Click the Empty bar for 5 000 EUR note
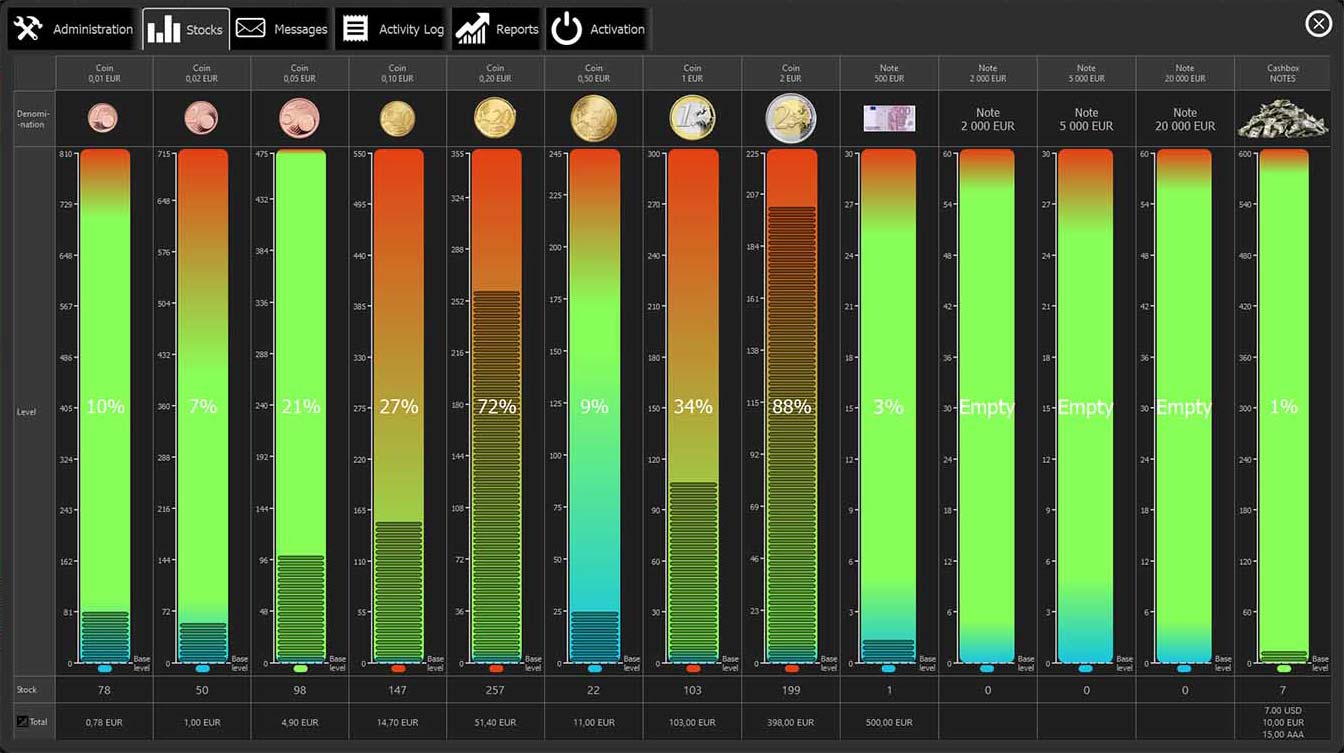The width and height of the screenshot is (1344, 753). pos(1085,406)
